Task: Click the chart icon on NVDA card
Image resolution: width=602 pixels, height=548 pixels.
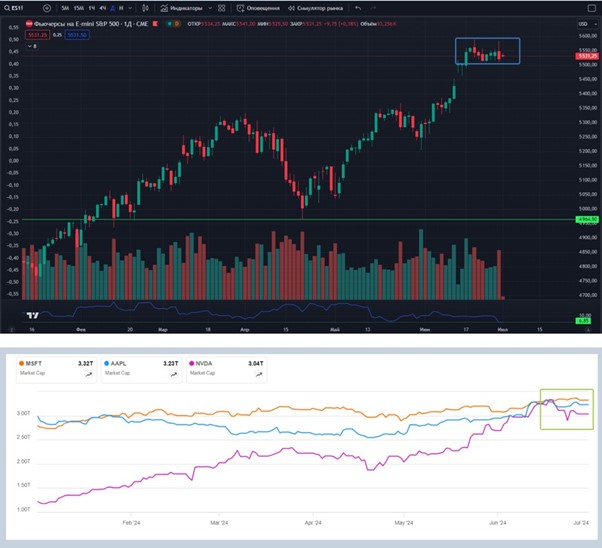Action: point(259,374)
